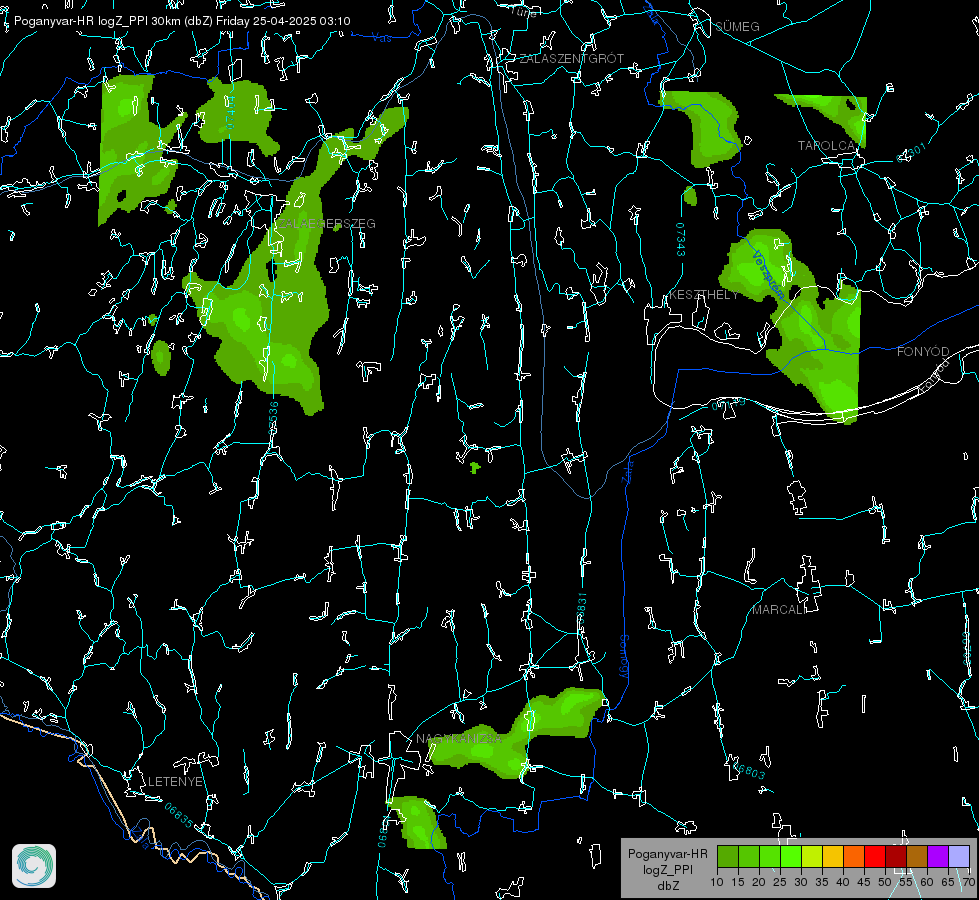Click the 45 tick value in legend
This screenshot has width=979, height=900.
coord(863,882)
